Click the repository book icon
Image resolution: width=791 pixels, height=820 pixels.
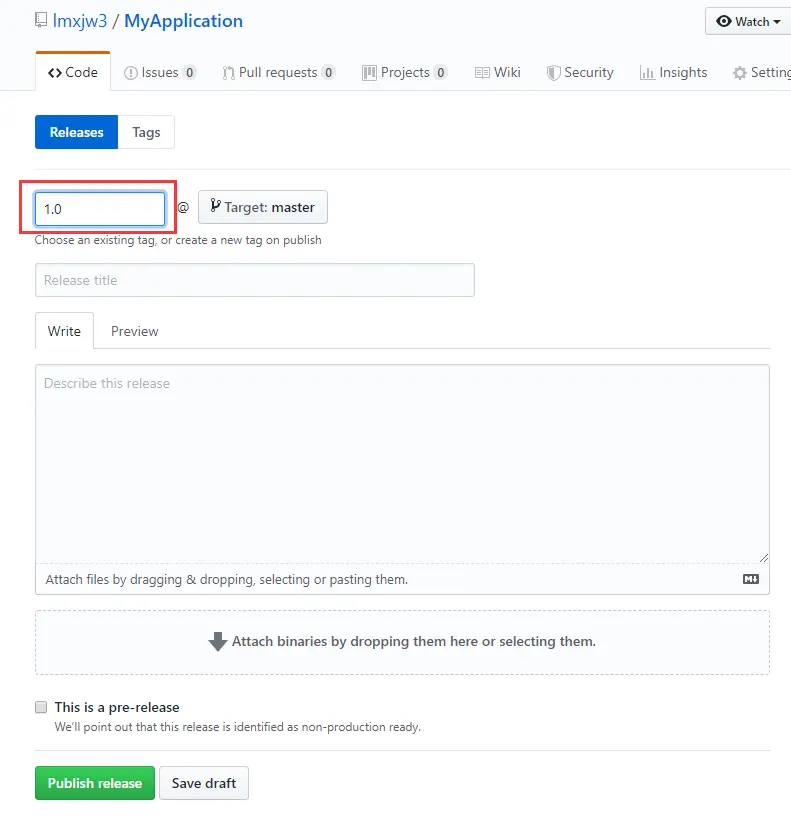point(41,20)
